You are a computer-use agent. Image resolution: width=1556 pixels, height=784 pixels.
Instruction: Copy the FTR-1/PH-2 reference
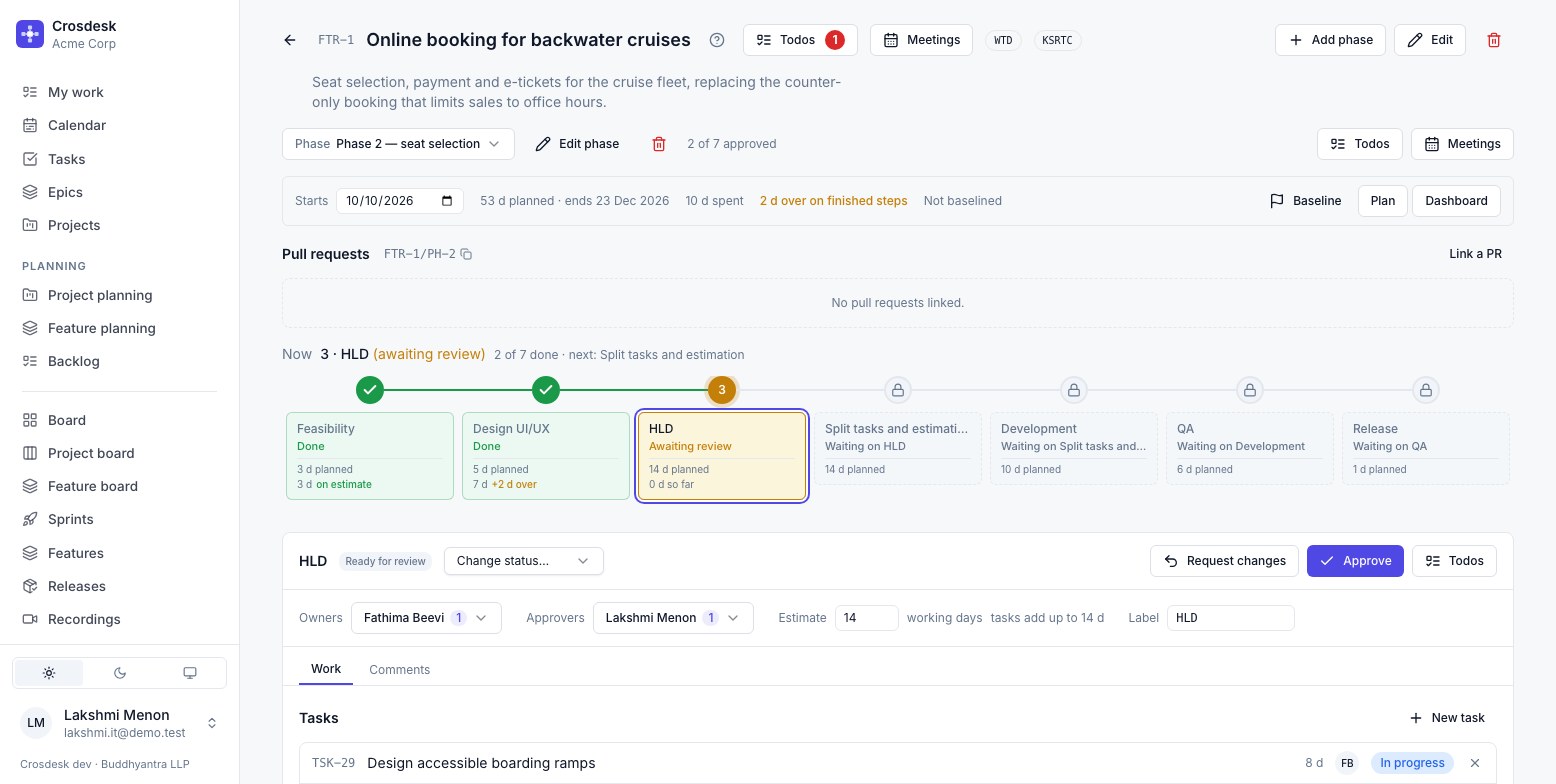[466, 254]
